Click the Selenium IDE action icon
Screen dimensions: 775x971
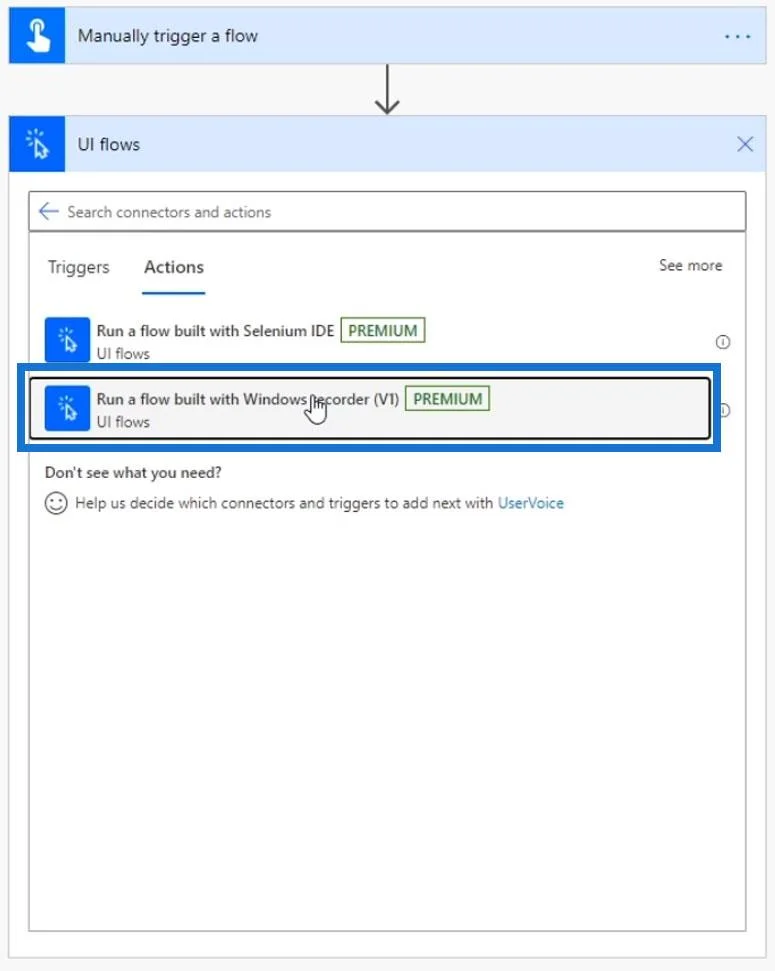68,340
